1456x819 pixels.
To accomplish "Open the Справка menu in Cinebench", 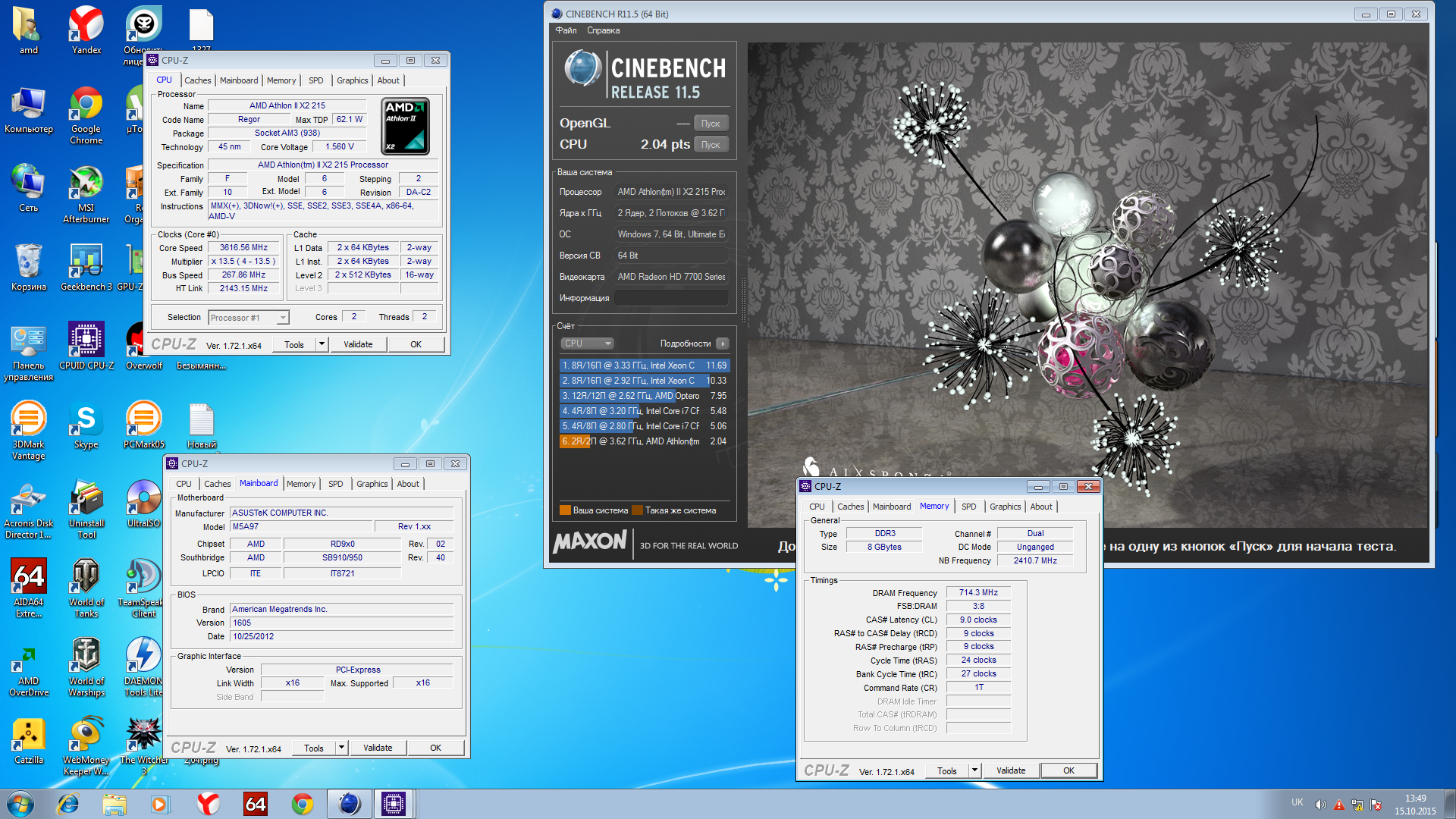I will (603, 30).
